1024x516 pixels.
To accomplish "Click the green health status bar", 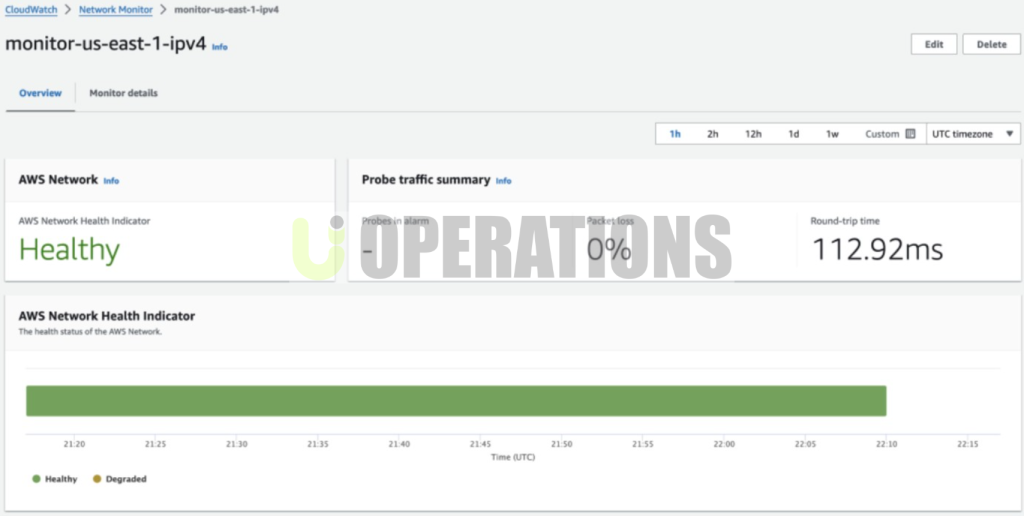I will (x=456, y=401).
